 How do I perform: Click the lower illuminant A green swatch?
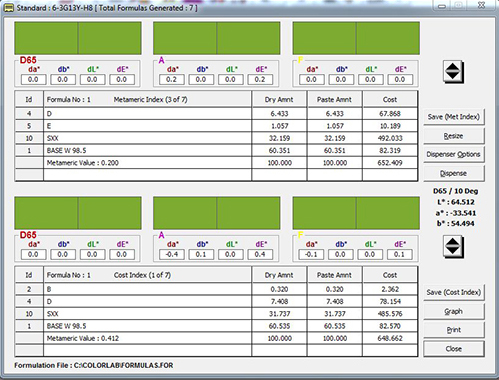click(217, 213)
